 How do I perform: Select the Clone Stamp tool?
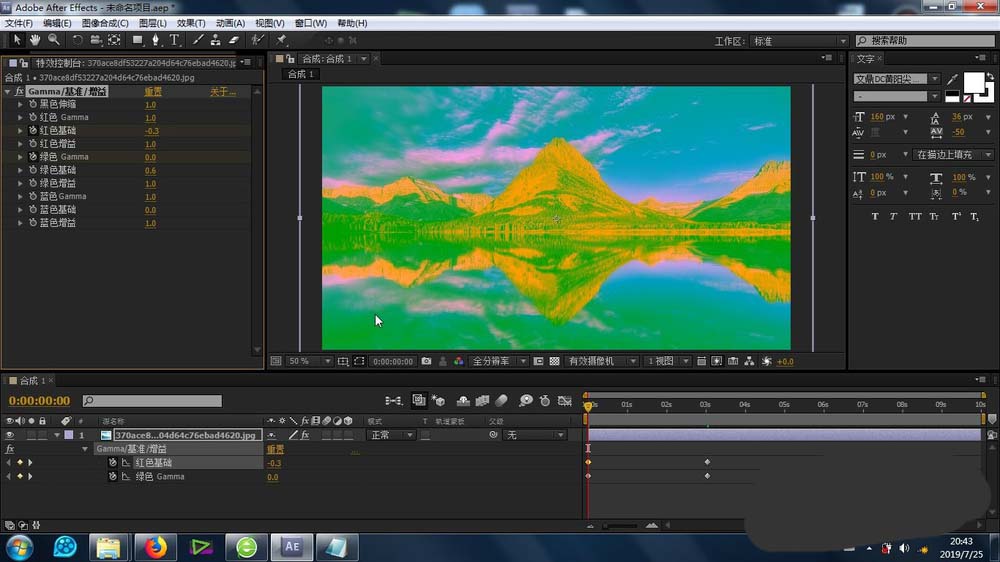click(215, 40)
